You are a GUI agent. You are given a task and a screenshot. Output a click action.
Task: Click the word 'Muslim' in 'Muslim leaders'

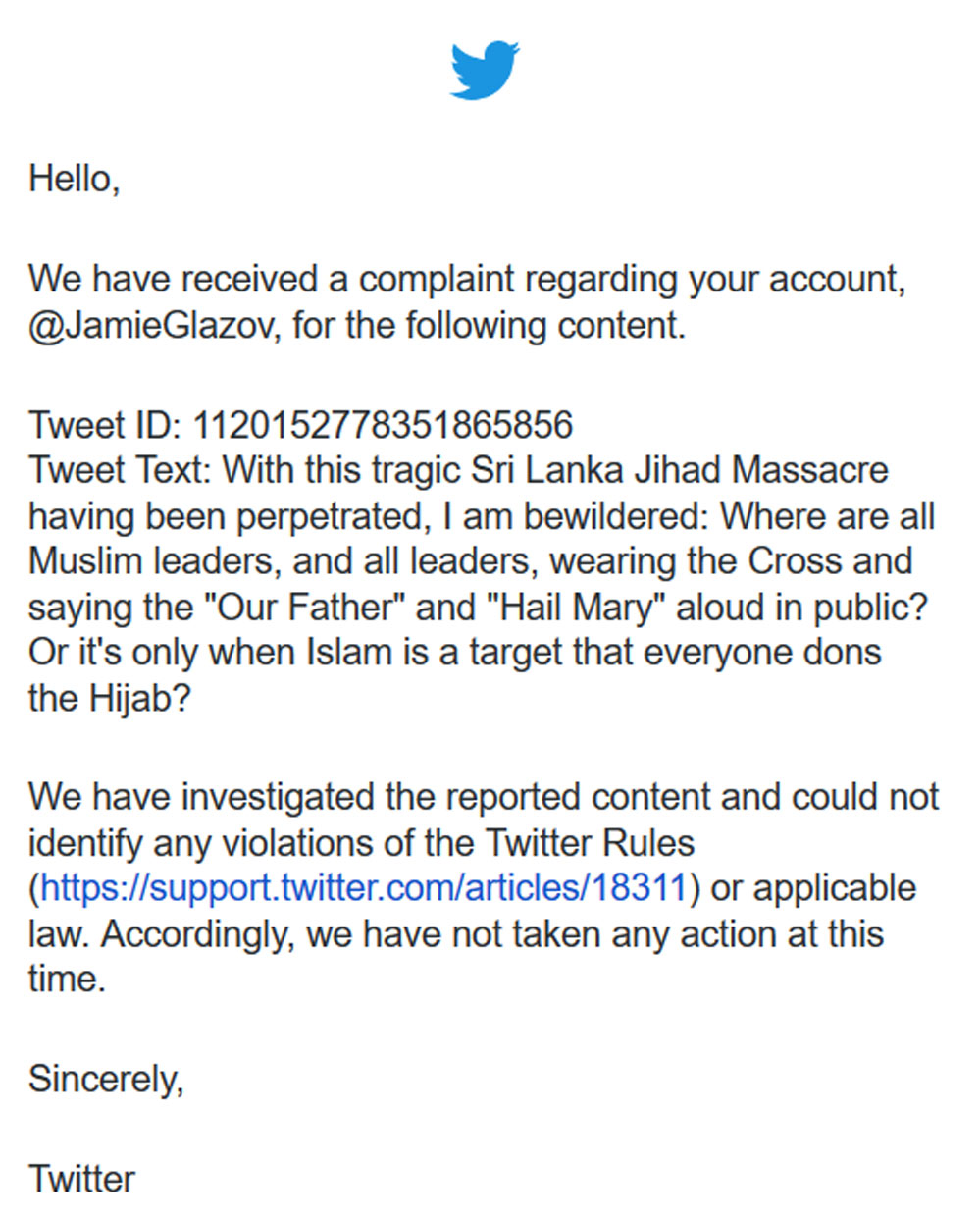coord(83,561)
